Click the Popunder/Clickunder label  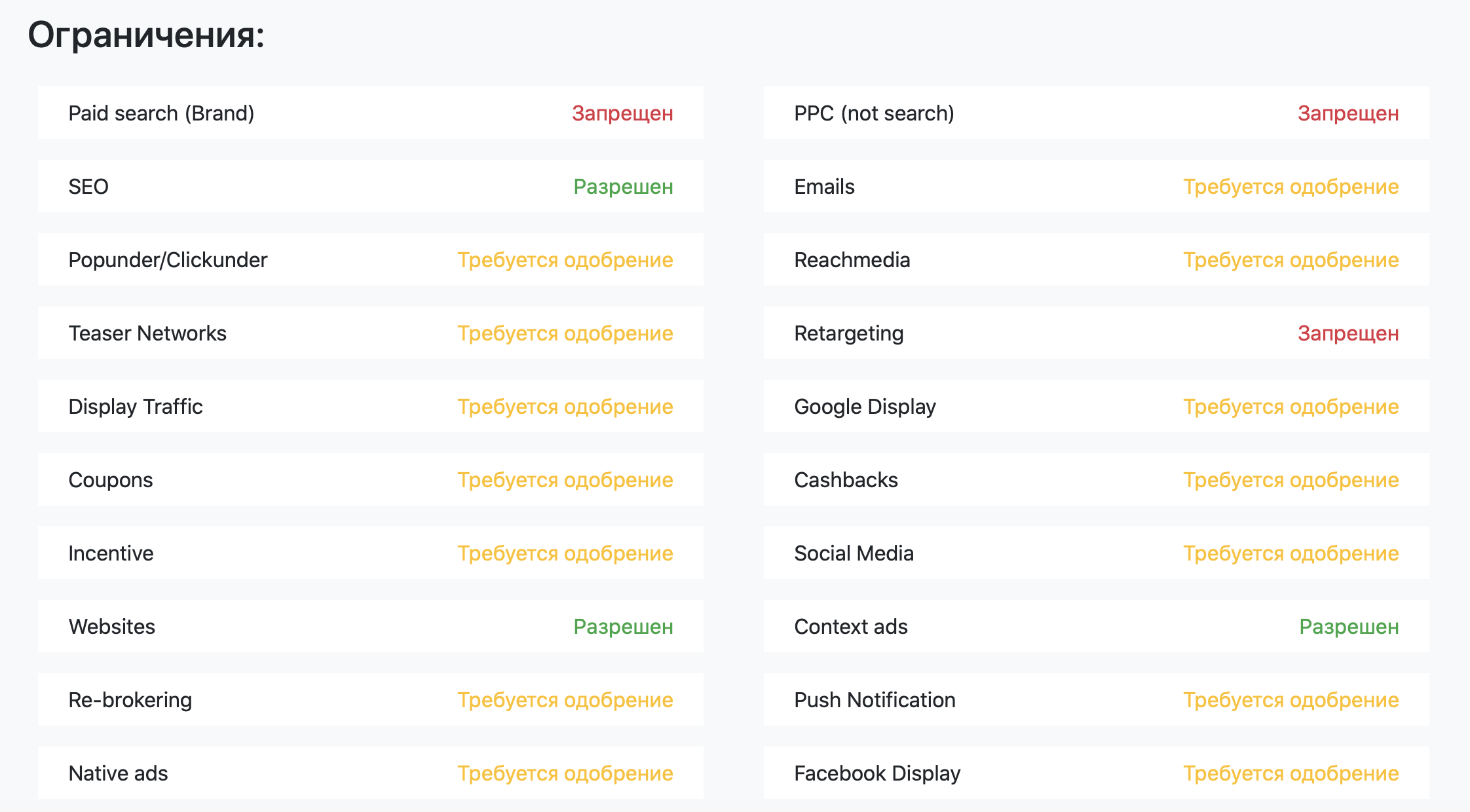(x=168, y=260)
